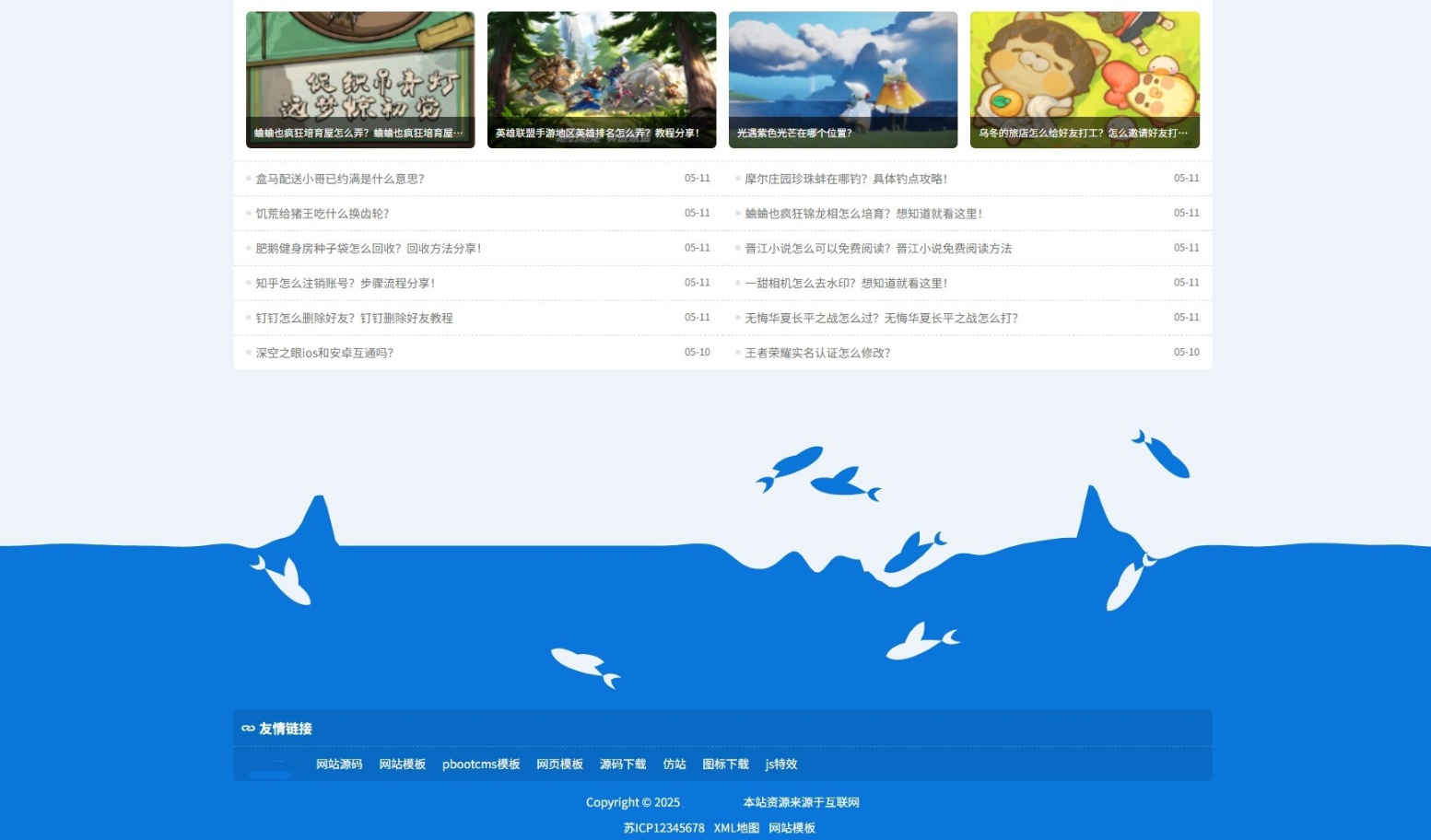Open the 苏ICP12345678 registration link
The height and width of the screenshot is (840, 1431).
tap(664, 828)
